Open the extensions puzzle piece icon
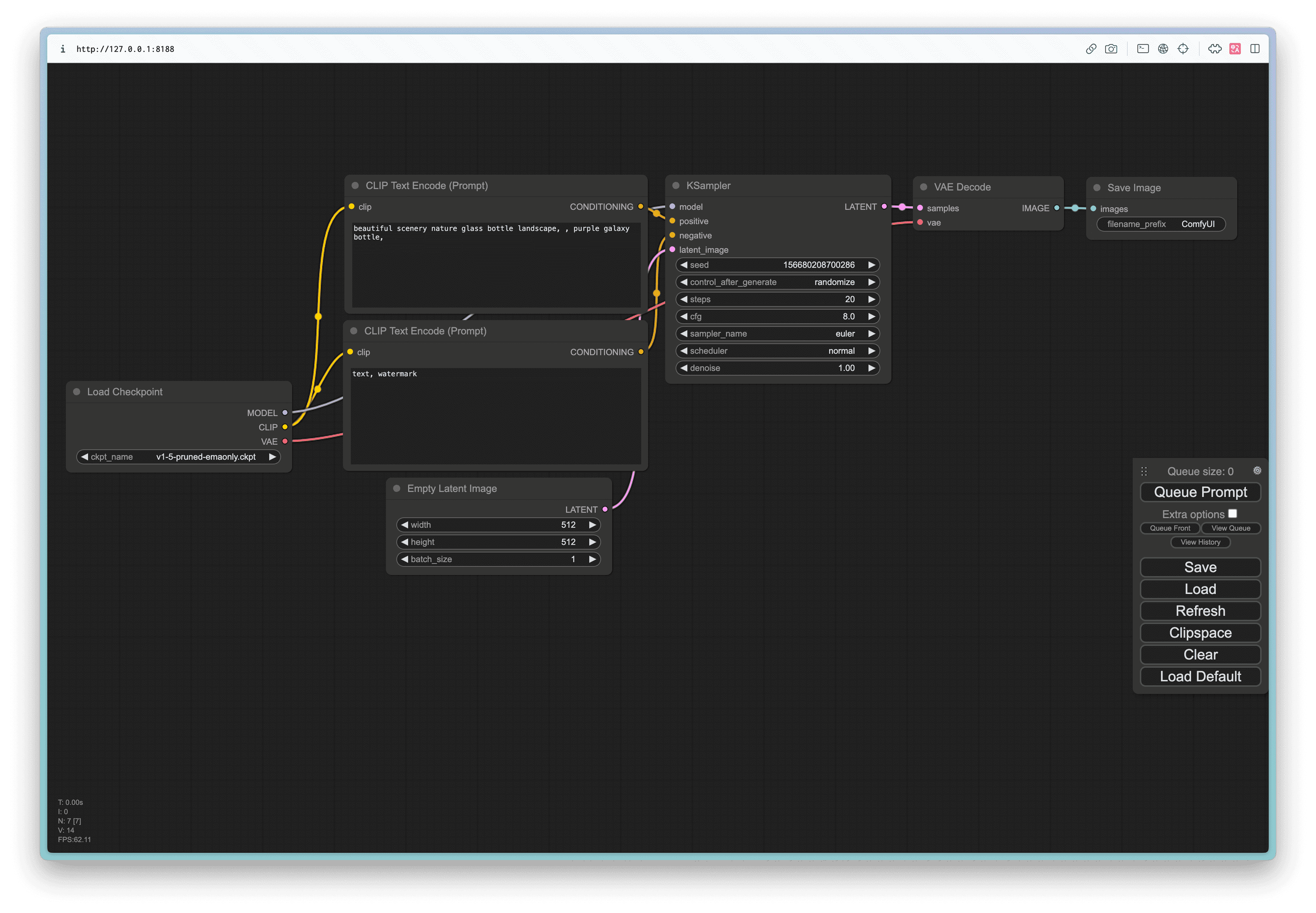Image resolution: width=1316 pixels, height=913 pixels. tap(1215, 49)
